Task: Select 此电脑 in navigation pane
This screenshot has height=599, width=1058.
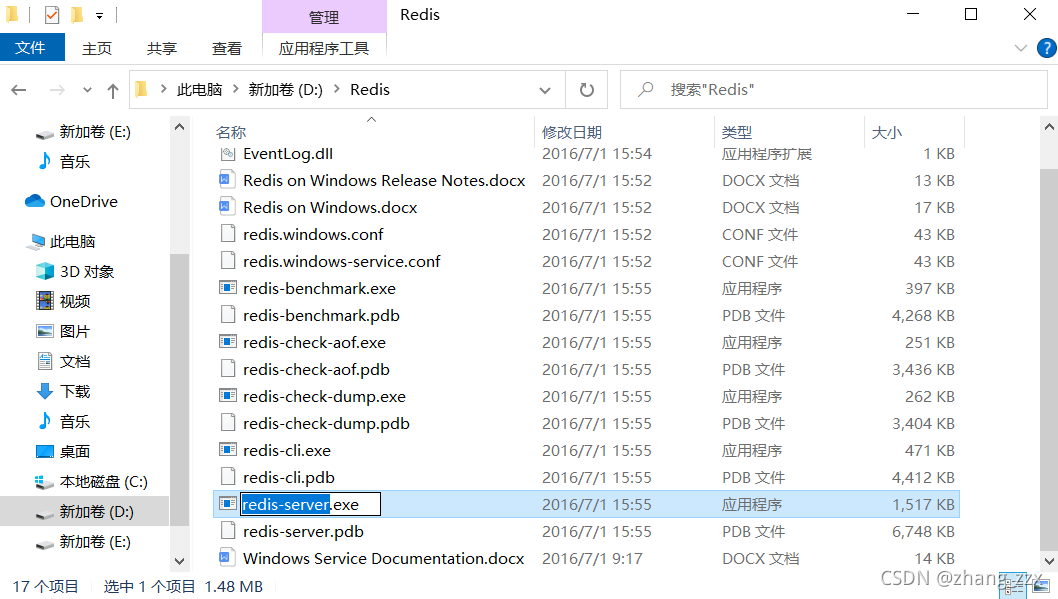Action: coord(72,241)
